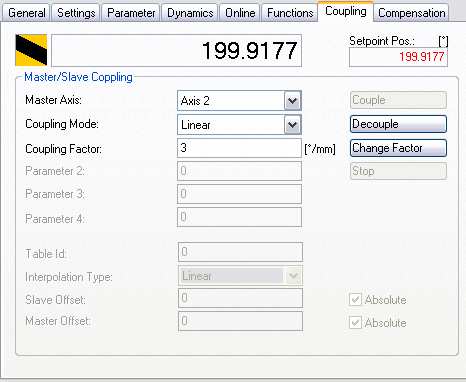Click the Master/Slave Coupling group title
The height and width of the screenshot is (382, 466).
tap(78, 77)
